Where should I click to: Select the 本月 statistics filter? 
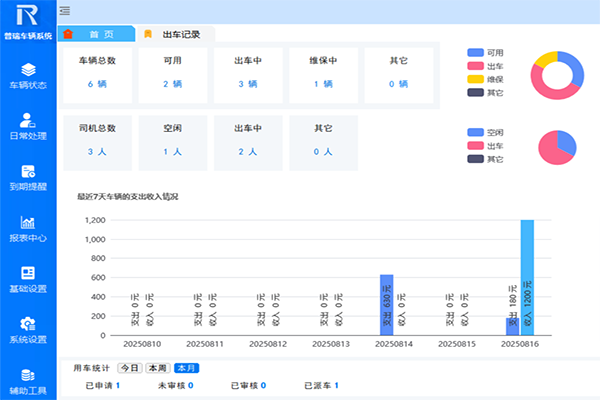tap(186, 369)
